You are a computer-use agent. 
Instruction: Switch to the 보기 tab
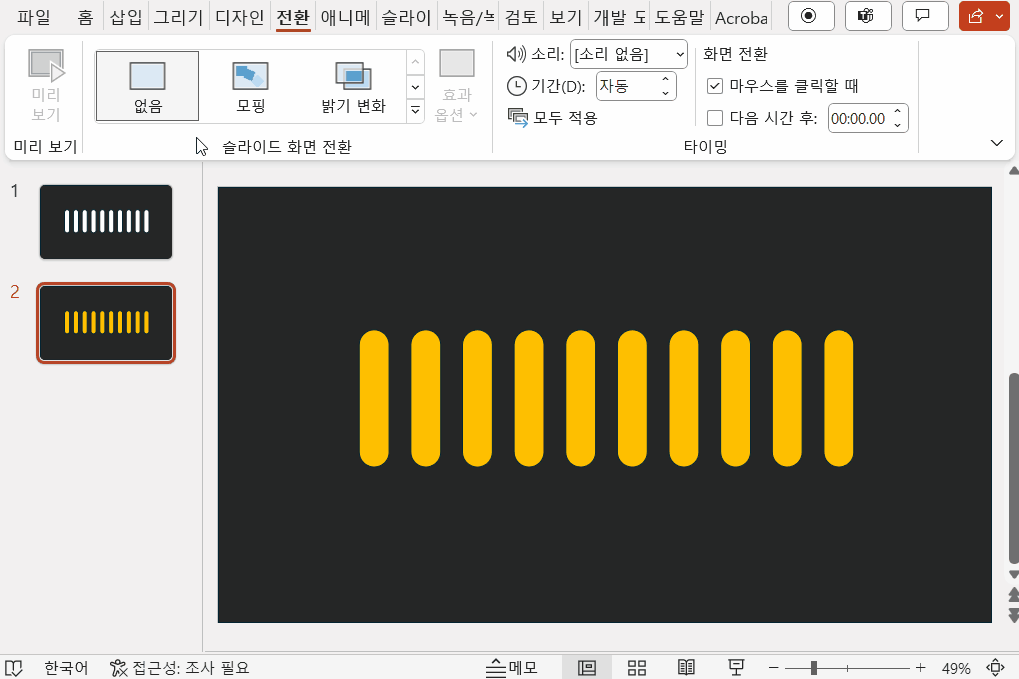click(565, 17)
